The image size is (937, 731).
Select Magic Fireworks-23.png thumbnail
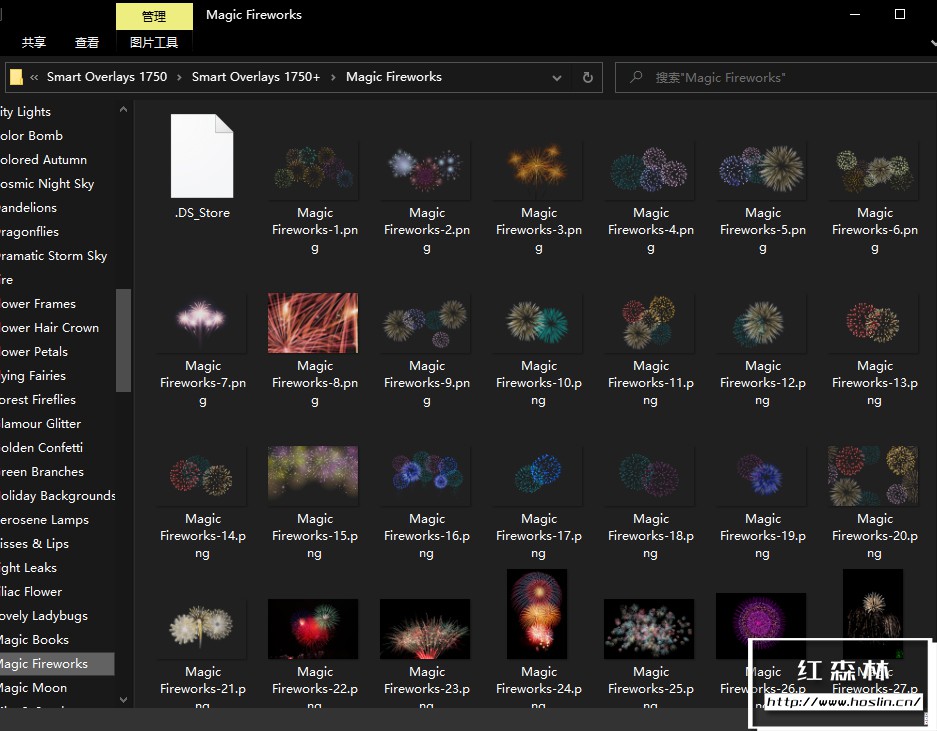[x=425, y=629]
